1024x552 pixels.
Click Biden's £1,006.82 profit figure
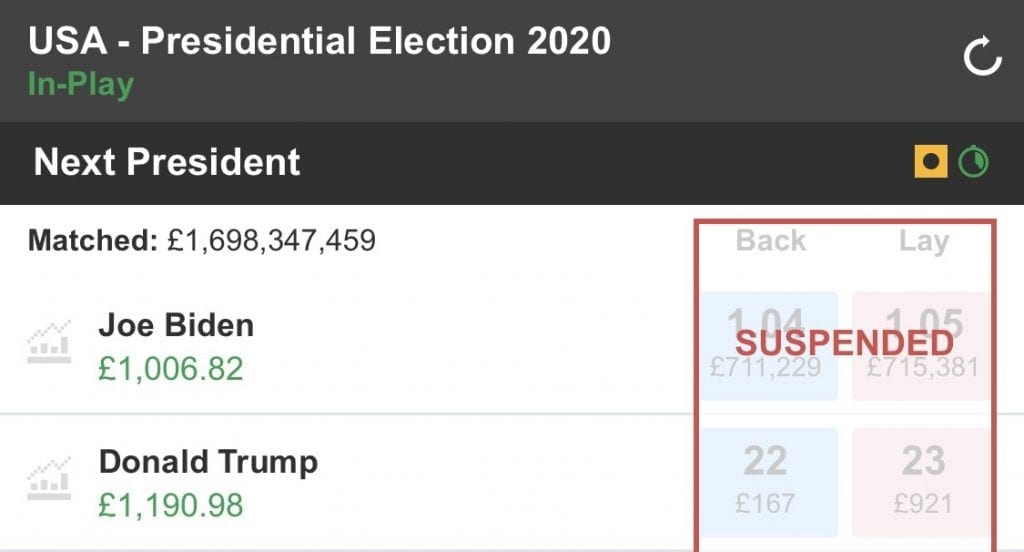pyautogui.click(x=171, y=369)
